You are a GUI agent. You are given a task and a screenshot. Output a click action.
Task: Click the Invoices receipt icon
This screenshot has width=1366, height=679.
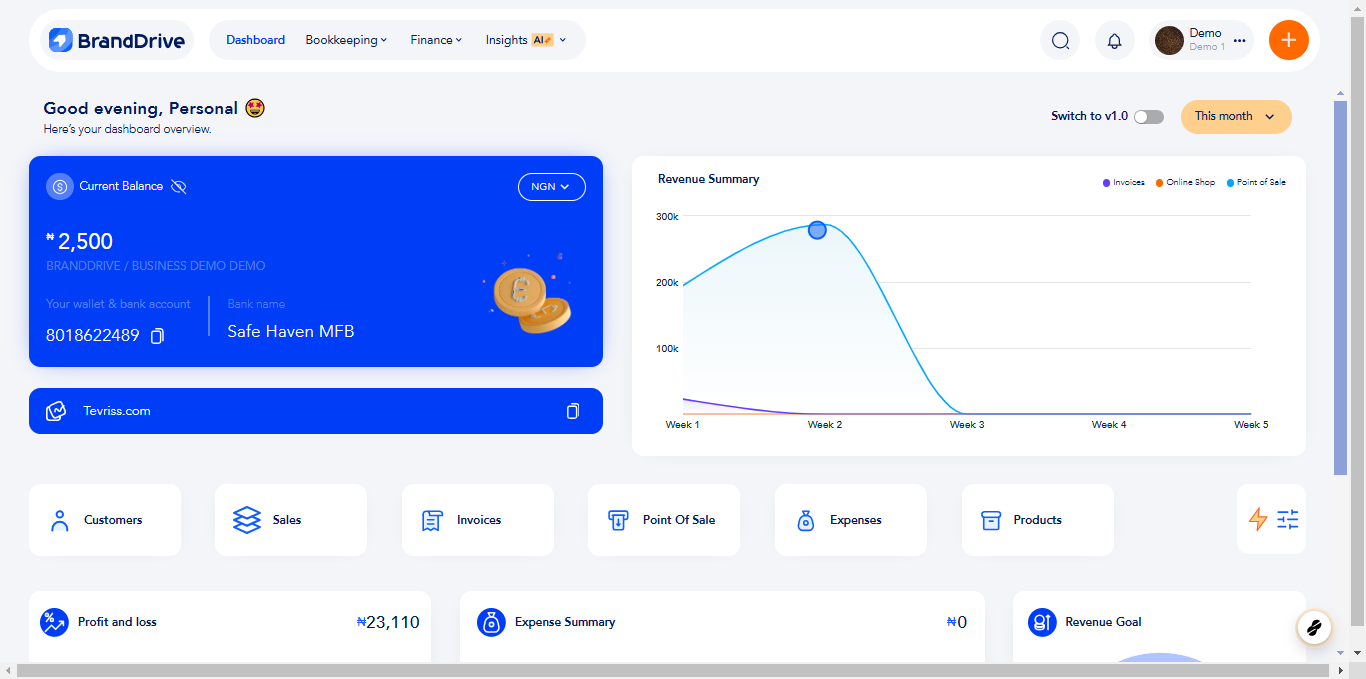[x=431, y=519]
